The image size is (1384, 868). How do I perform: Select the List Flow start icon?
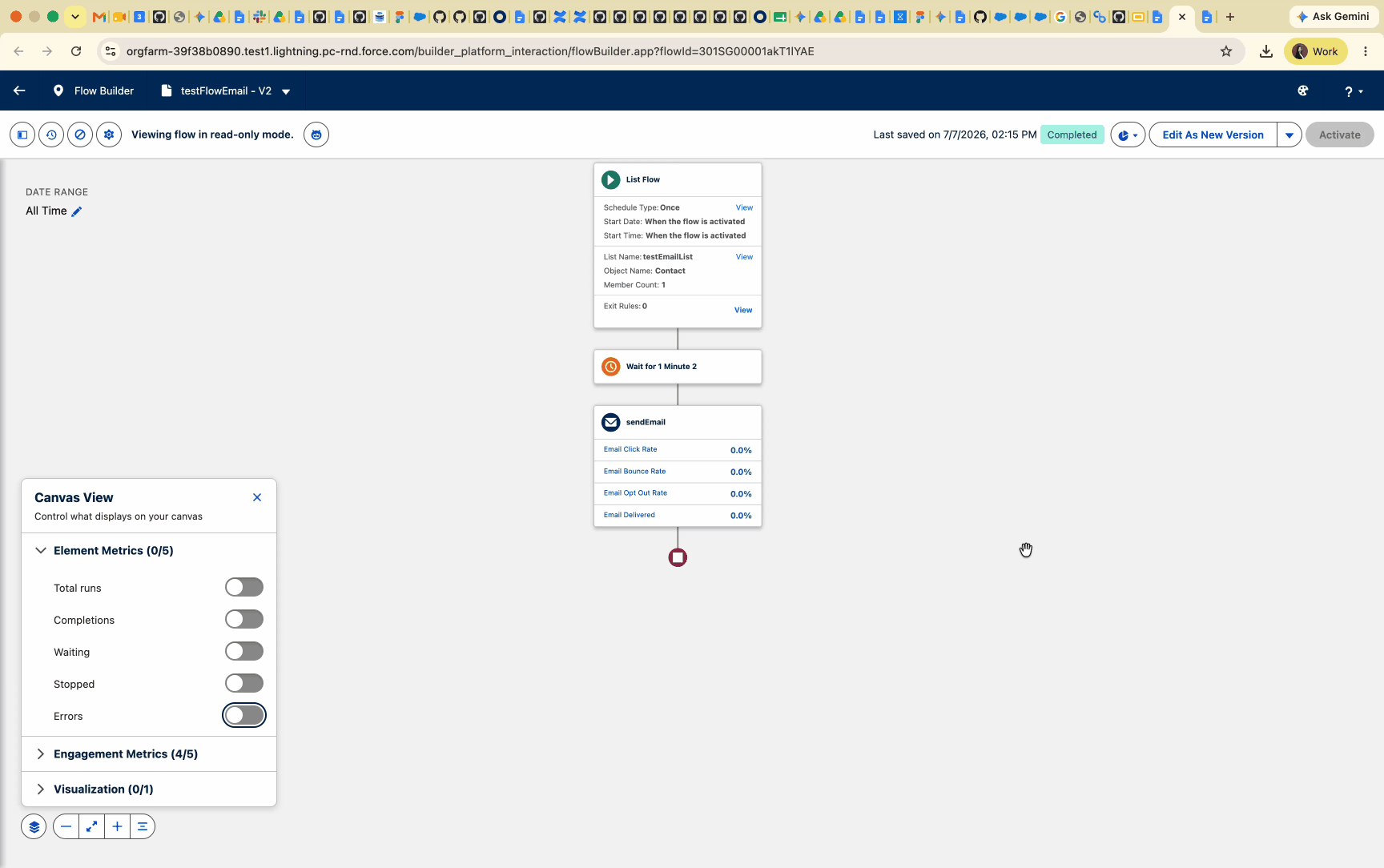pos(611,180)
